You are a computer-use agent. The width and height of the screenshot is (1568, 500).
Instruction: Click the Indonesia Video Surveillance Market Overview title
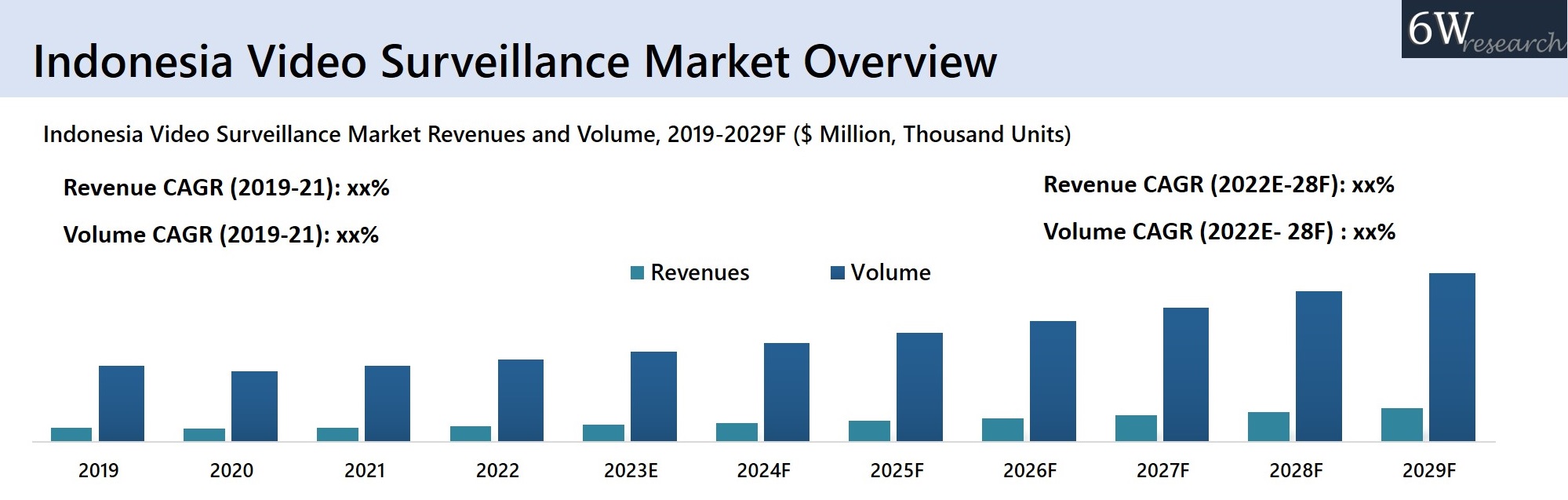[x=515, y=61]
